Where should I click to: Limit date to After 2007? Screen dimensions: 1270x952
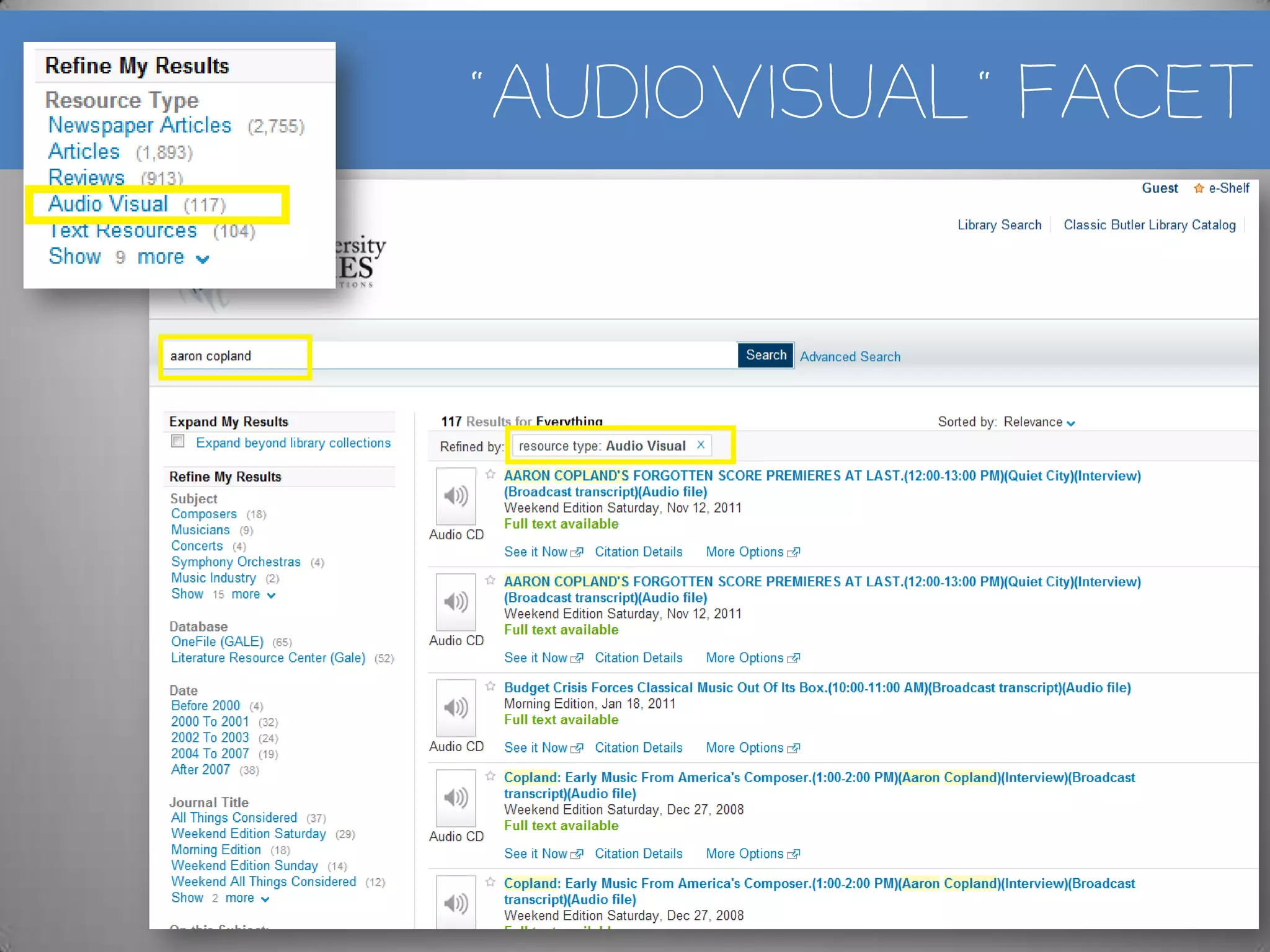tap(200, 770)
